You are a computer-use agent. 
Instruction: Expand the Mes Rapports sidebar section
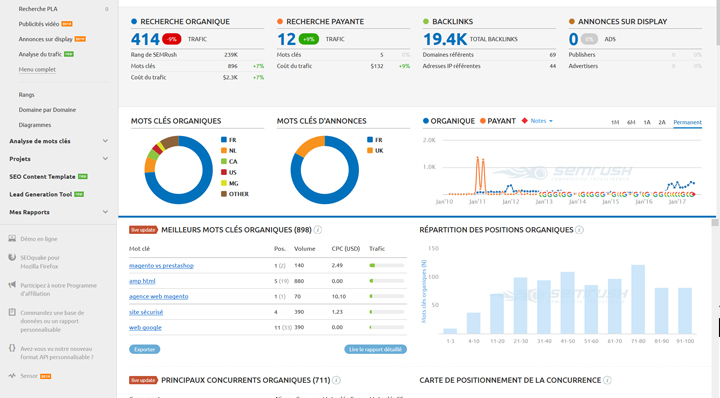[59, 212]
